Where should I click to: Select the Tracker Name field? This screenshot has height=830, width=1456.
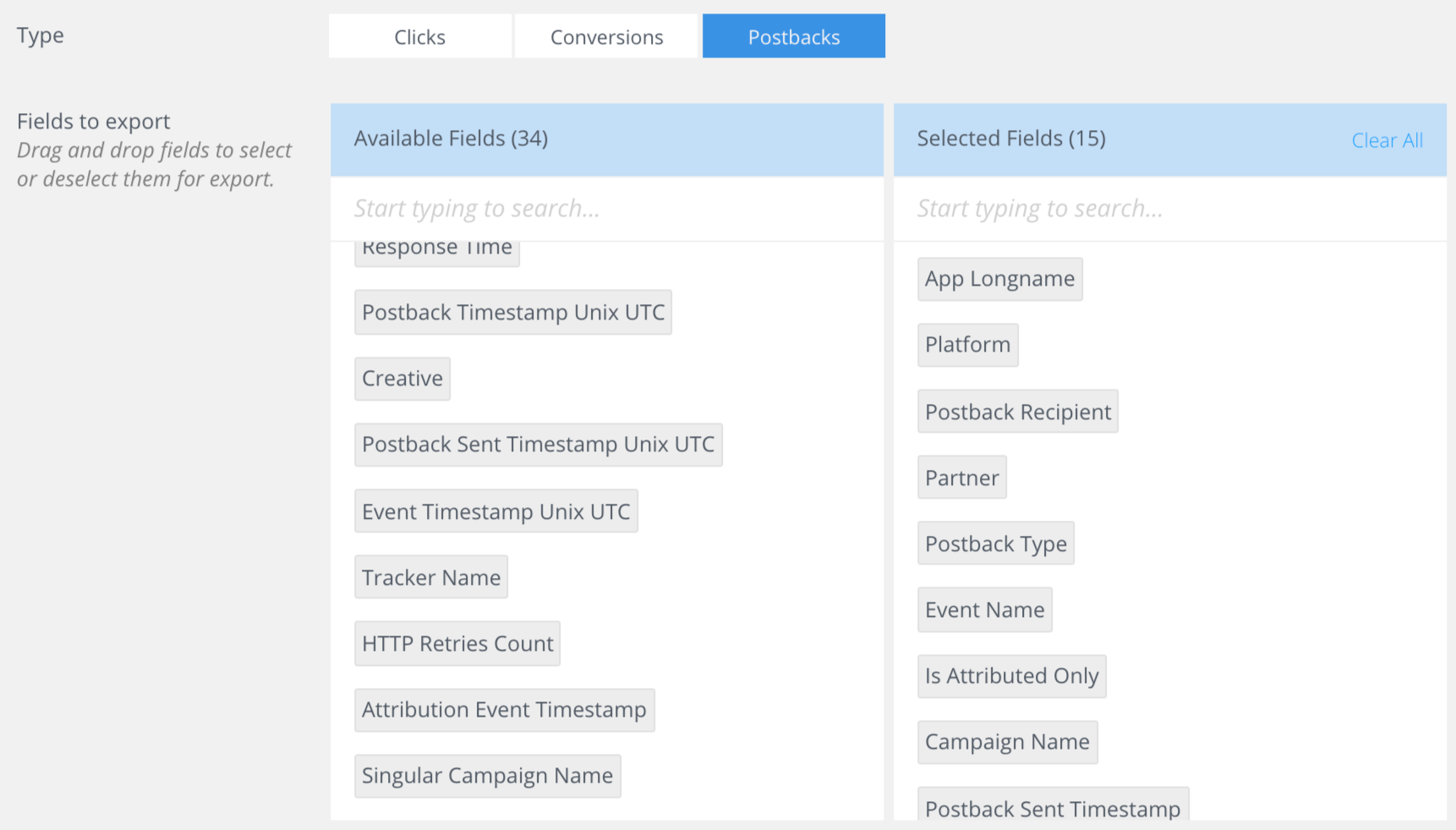click(x=431, y=577)
